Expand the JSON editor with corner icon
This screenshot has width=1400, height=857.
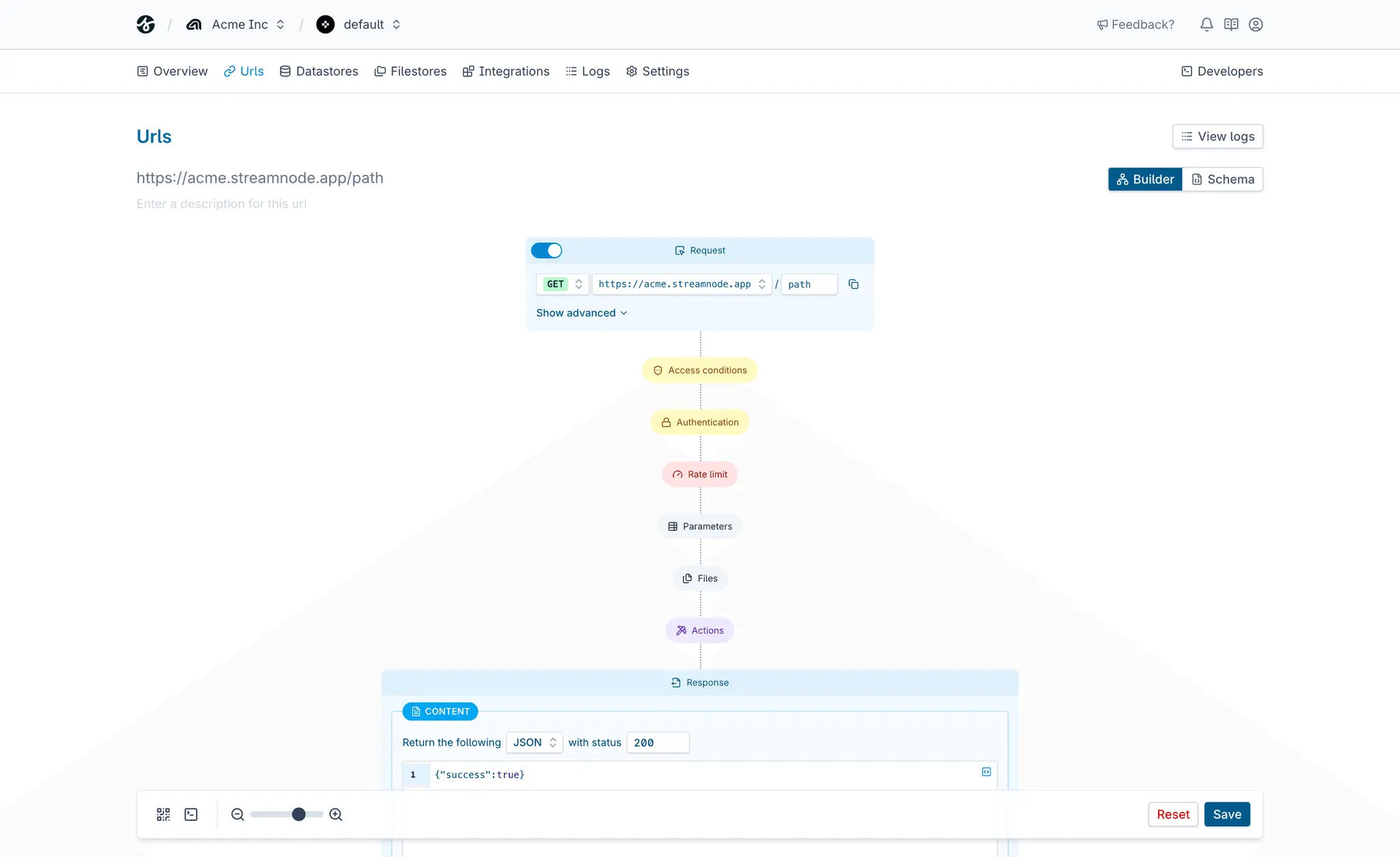[986, 772]
